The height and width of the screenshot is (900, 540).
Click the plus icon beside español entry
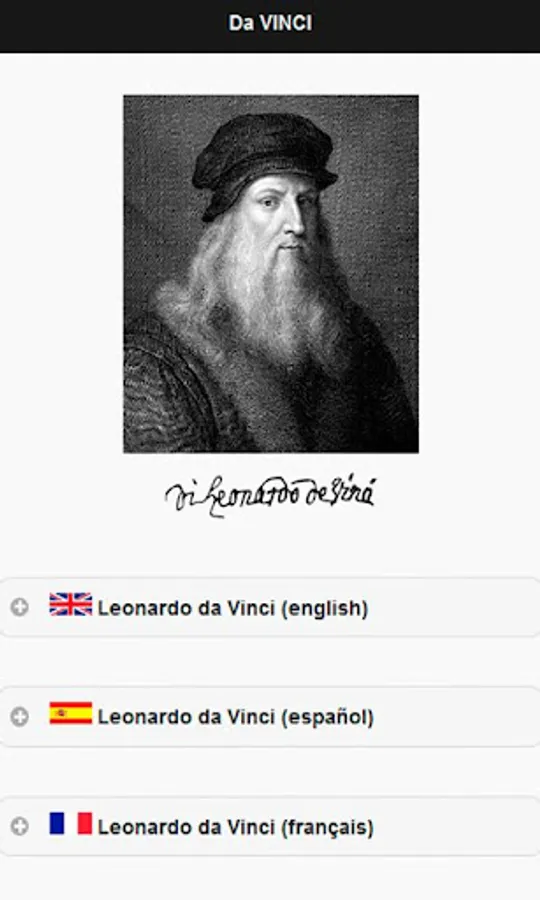[x=20, y=716]
